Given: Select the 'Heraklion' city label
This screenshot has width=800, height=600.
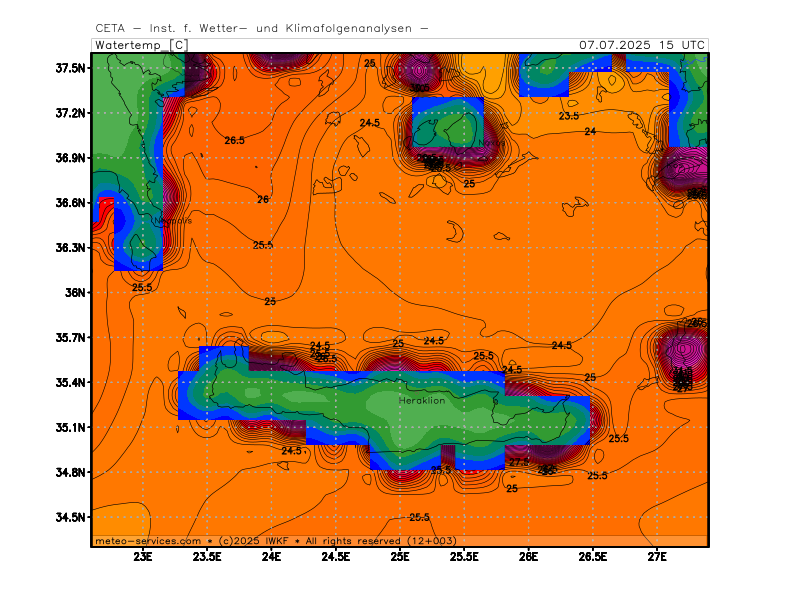Looking at the screenshot, I should (x=422, y=401).
